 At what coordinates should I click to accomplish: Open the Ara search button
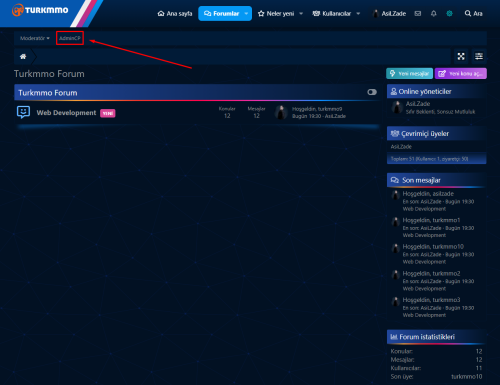click(x=473, y=14)
